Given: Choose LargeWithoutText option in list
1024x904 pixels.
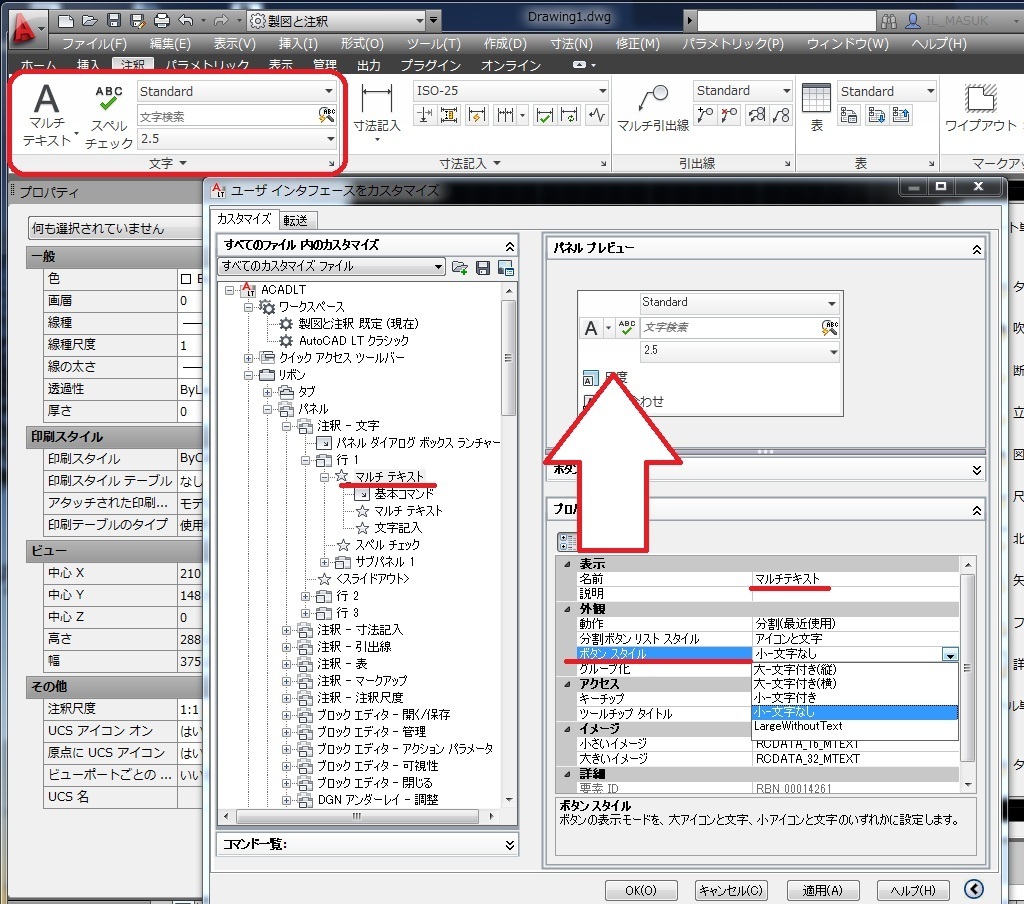Looking at the screenshot, I should 855,726.
